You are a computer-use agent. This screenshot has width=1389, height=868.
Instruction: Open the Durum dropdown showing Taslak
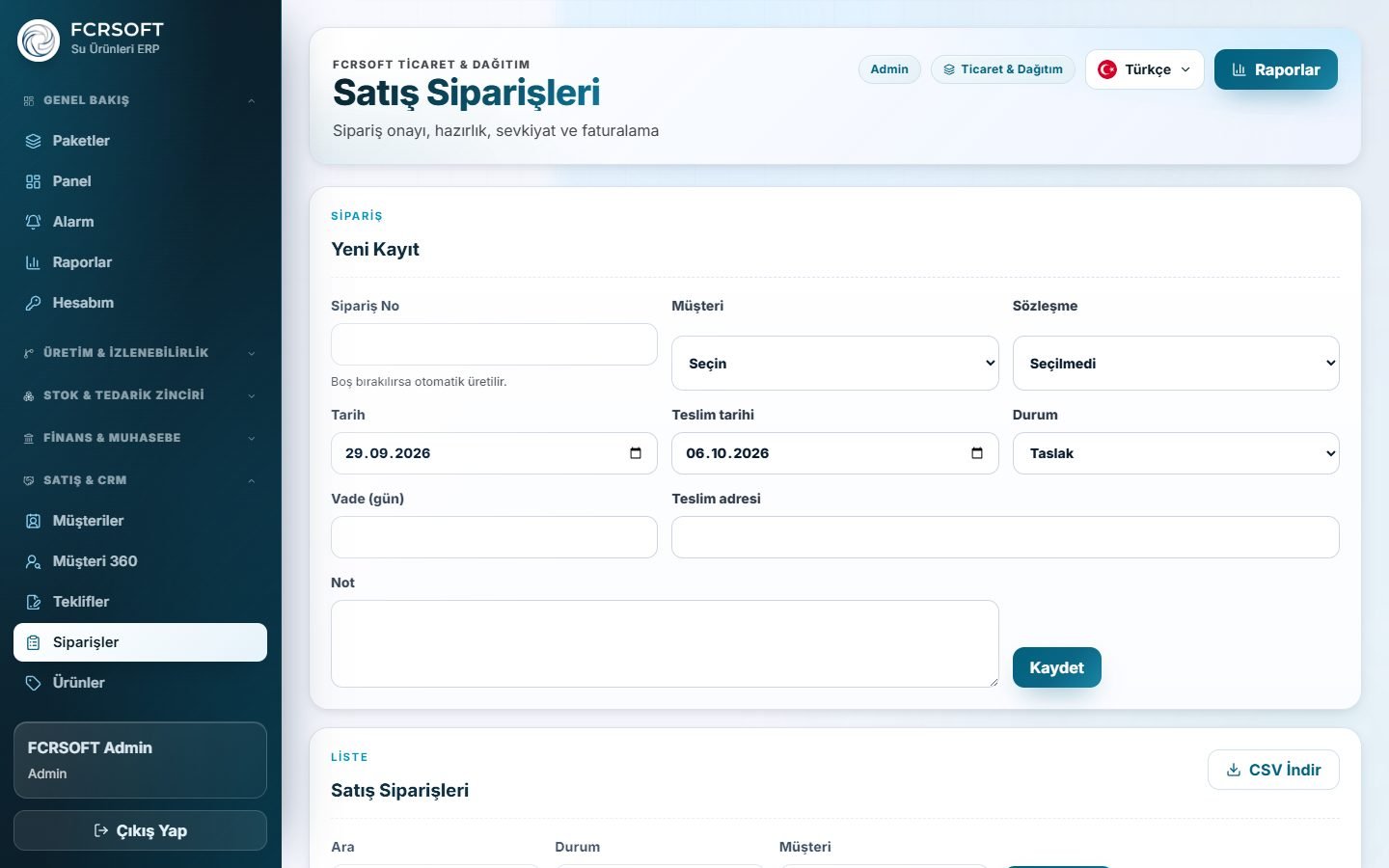click(1176, 453)
